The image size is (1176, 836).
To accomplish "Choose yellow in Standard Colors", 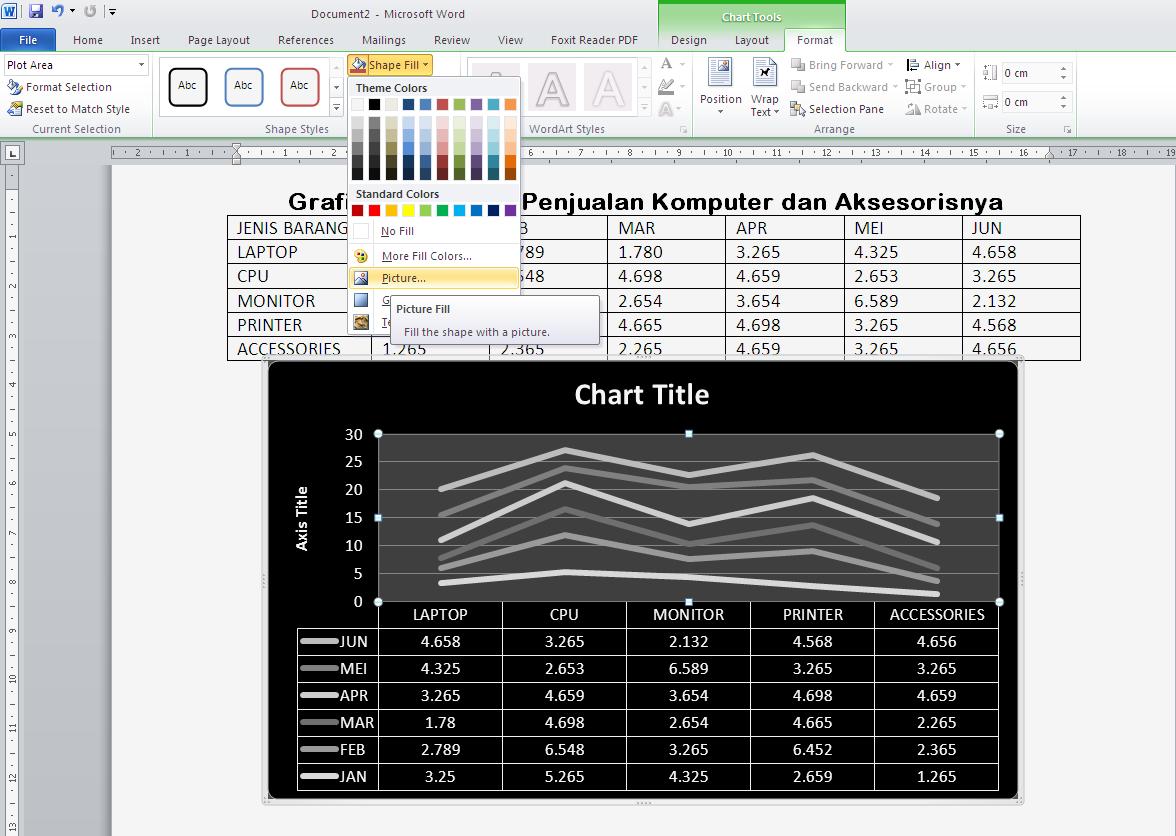I will (x=408, y=211).
